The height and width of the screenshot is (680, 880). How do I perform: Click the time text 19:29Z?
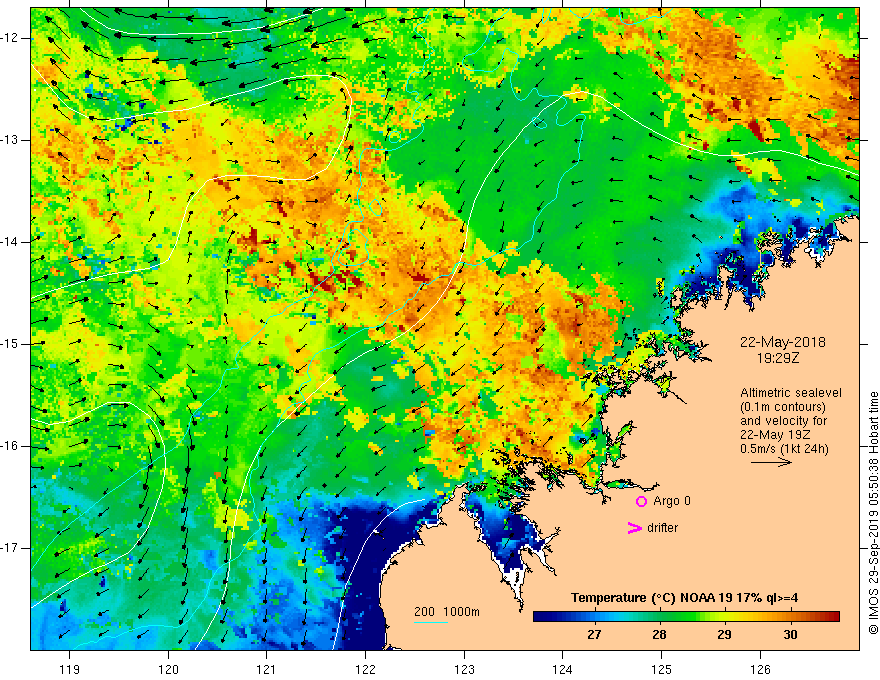(778, 357)
